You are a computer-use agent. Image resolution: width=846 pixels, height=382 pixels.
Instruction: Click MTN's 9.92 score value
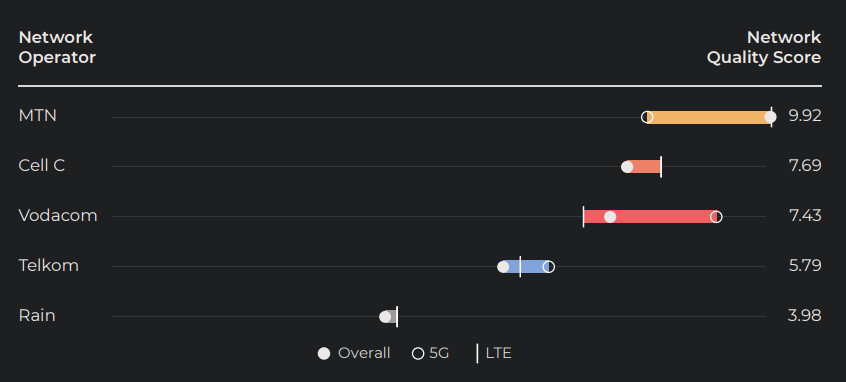coord(805,116)
